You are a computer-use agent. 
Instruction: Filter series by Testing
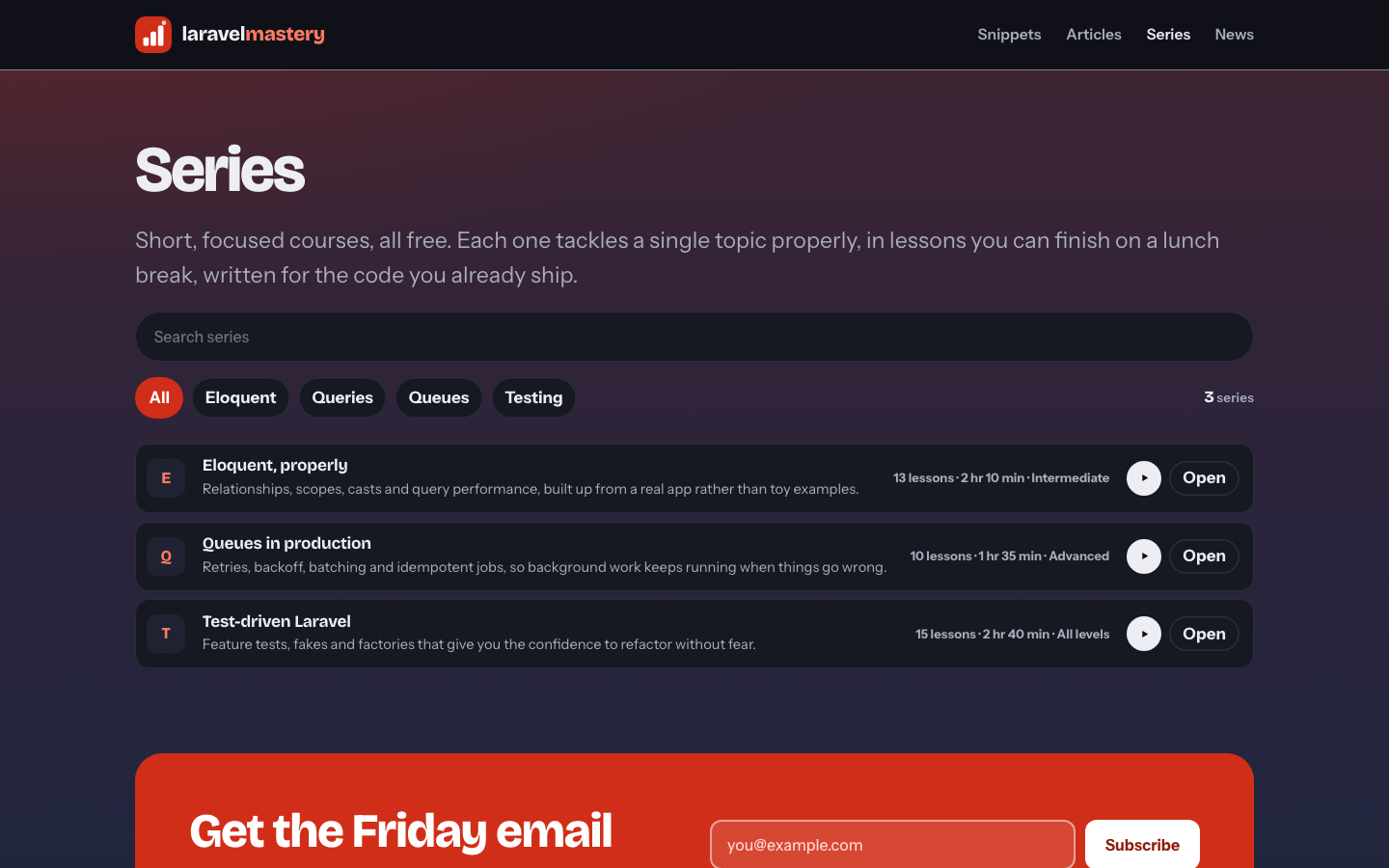click(x=533, y=397)
